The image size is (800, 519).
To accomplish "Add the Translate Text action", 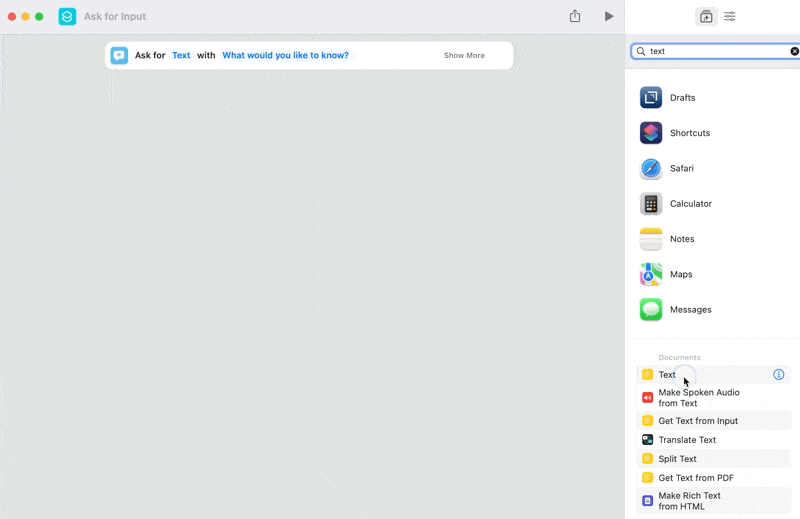I will pyautogui.click(x=714, y=439).
